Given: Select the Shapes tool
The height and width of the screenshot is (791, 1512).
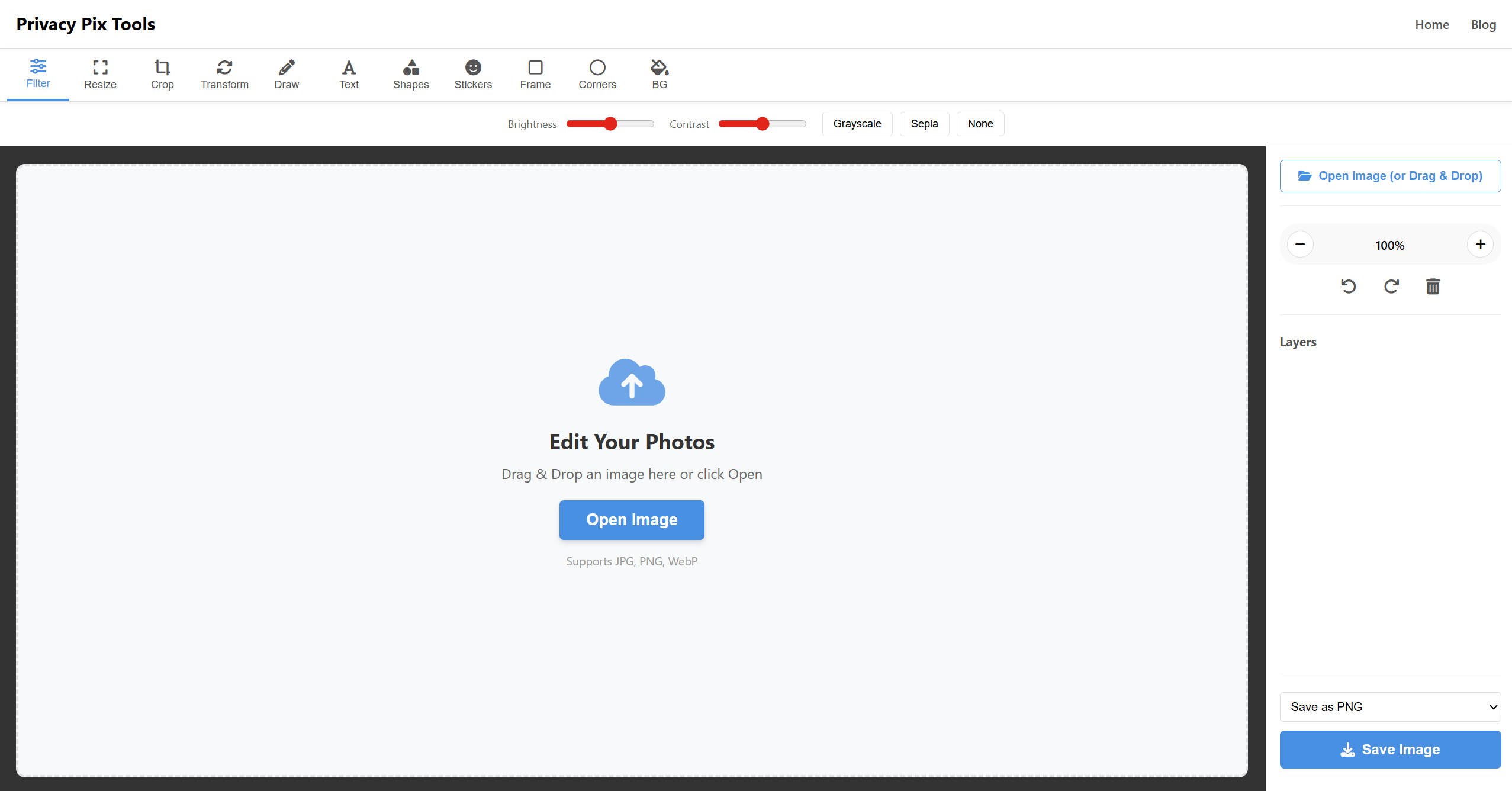Looking at the screenshot, I should pyautogui.click(x=411, y=75).
